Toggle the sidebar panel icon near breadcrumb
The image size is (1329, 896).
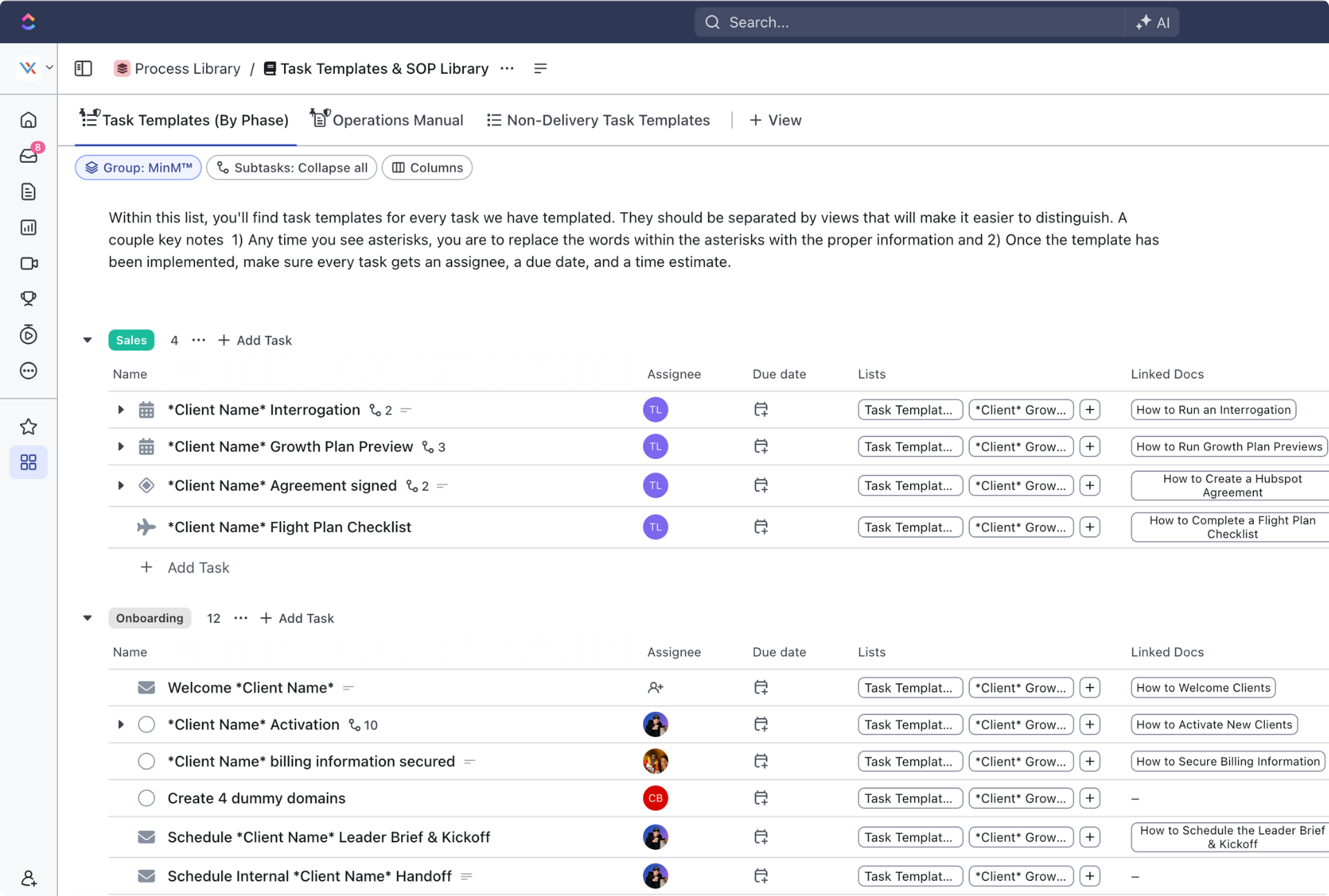[83, 68]
